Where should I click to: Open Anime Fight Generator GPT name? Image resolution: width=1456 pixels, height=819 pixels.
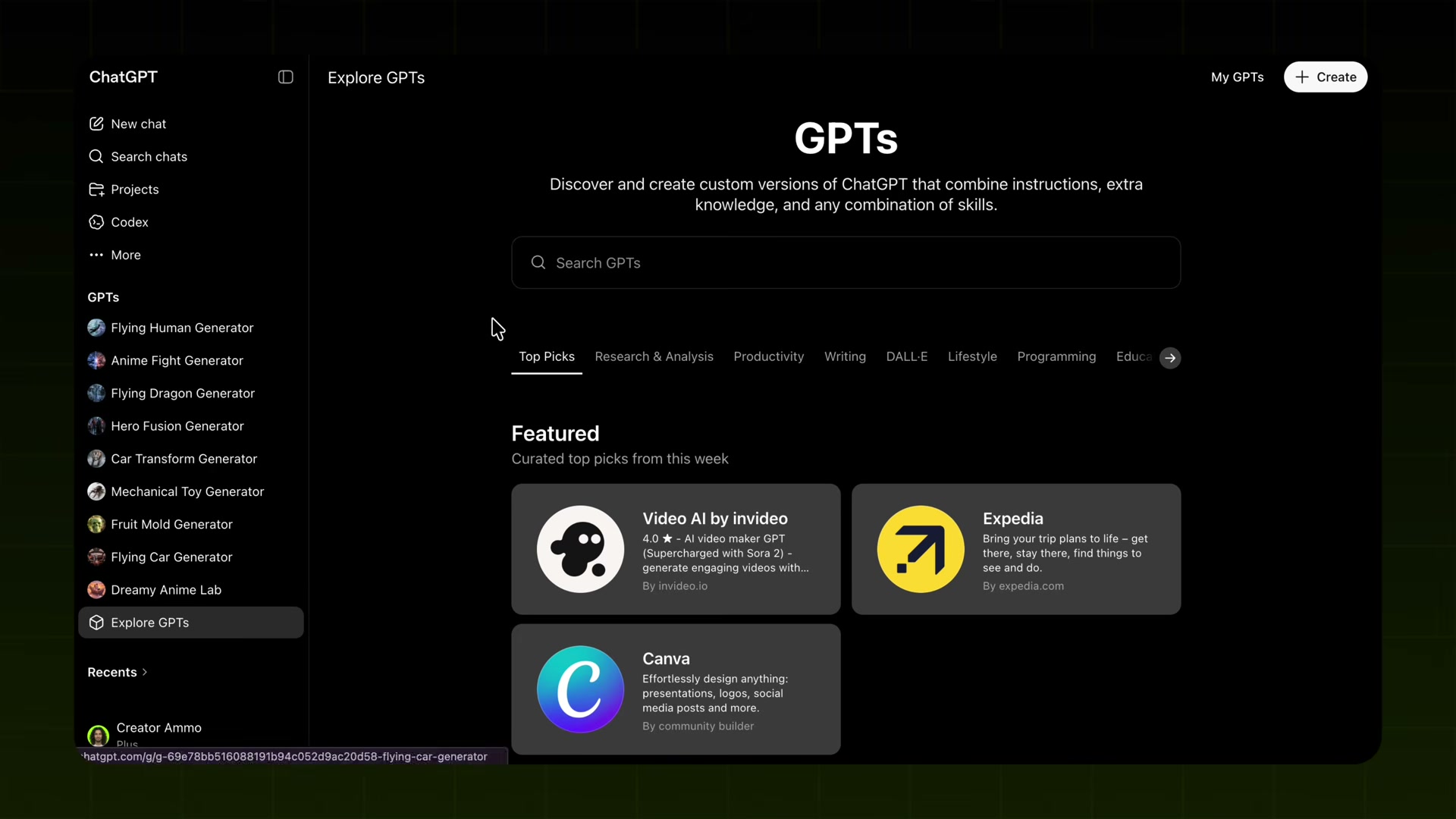click(x=177, y=360)
